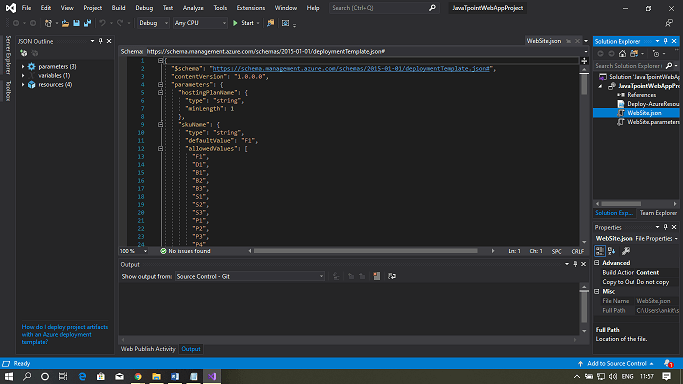Pin the Solution Explorer panel
The width and height of the screenshot is (683, 384).
[x=666, y=41]
